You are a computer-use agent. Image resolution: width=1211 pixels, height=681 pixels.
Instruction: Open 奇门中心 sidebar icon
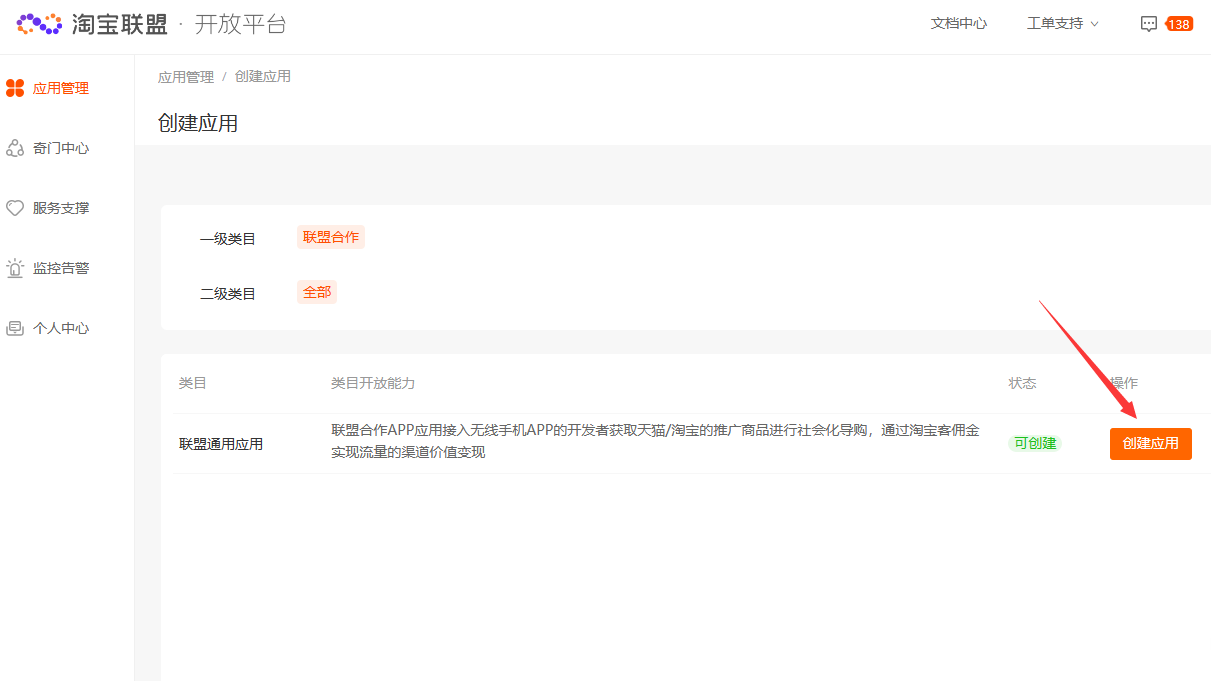click(15, 148)
